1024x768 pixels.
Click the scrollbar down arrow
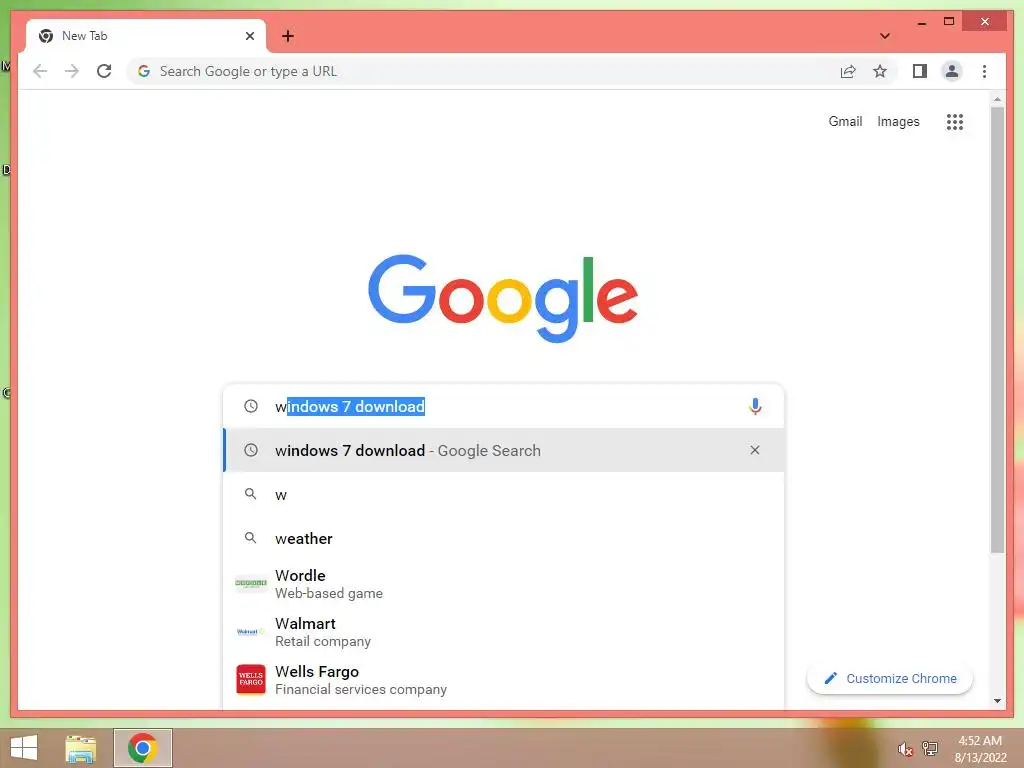point(997,701)
